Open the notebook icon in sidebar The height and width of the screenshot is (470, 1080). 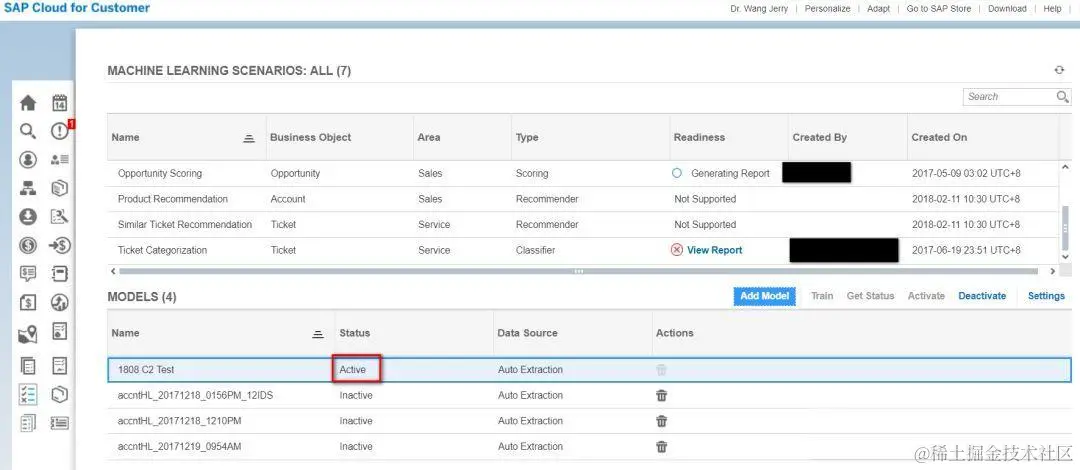click(x=60, y=274)
